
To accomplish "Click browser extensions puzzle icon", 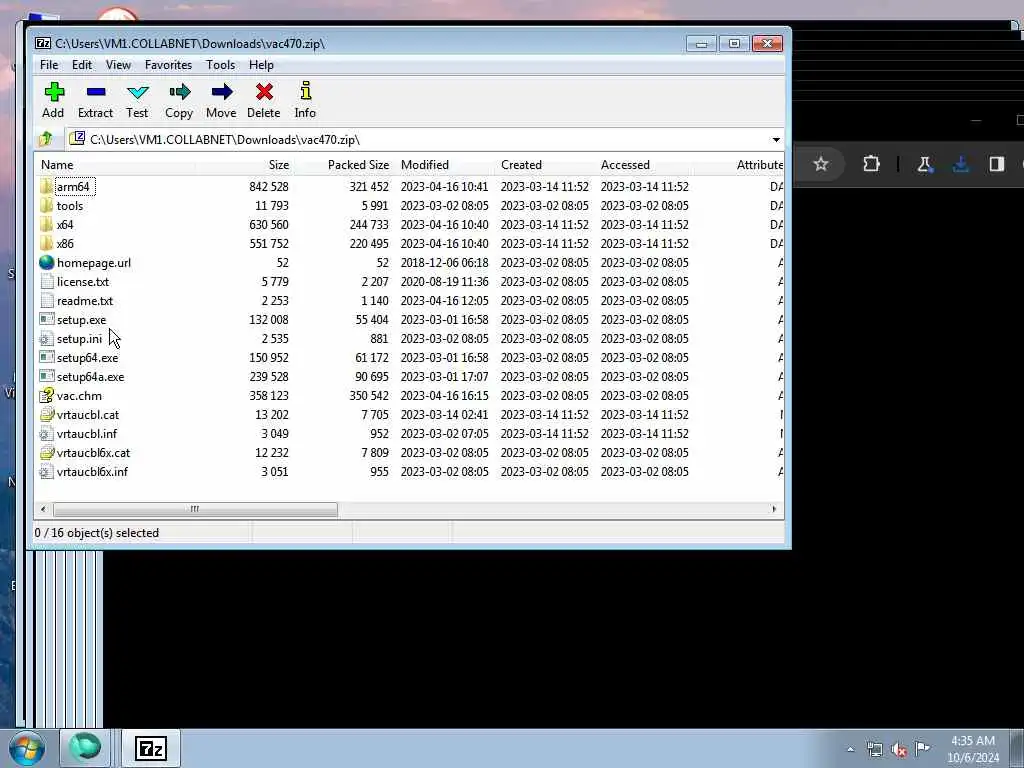I will pos(871,164).
